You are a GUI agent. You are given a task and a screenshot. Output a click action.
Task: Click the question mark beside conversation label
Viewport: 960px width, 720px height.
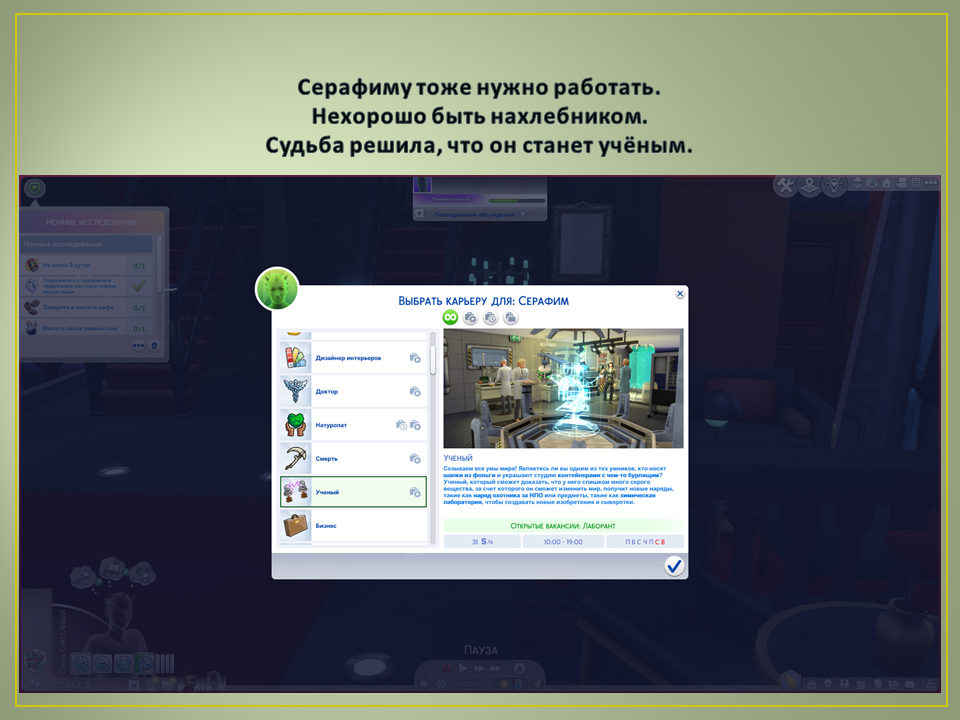point(522,214)
